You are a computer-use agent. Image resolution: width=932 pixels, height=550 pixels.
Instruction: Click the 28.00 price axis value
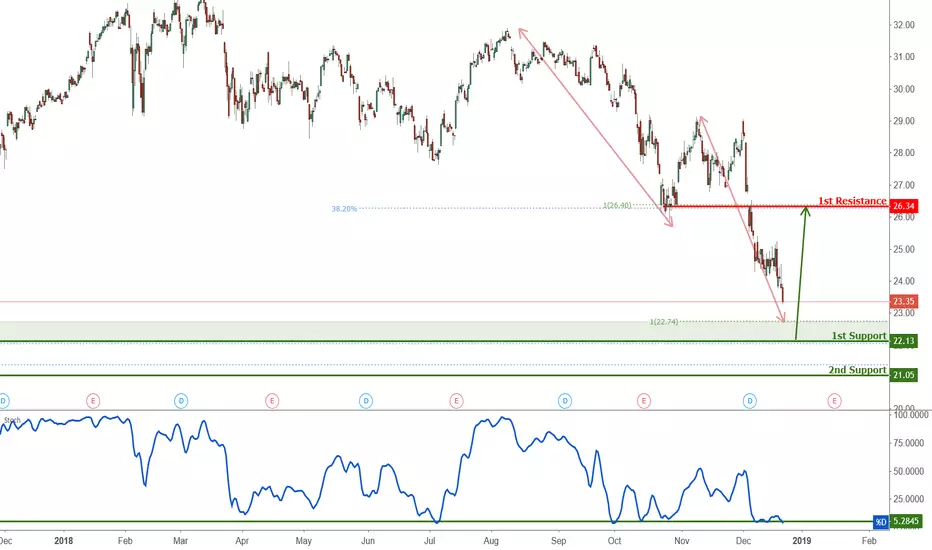(903, 153)
